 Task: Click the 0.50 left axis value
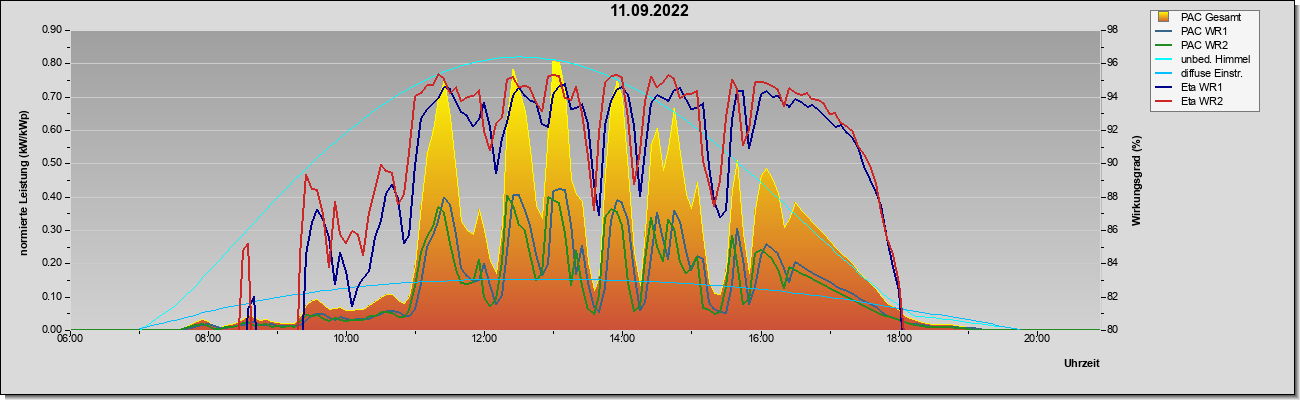(52, 163)
